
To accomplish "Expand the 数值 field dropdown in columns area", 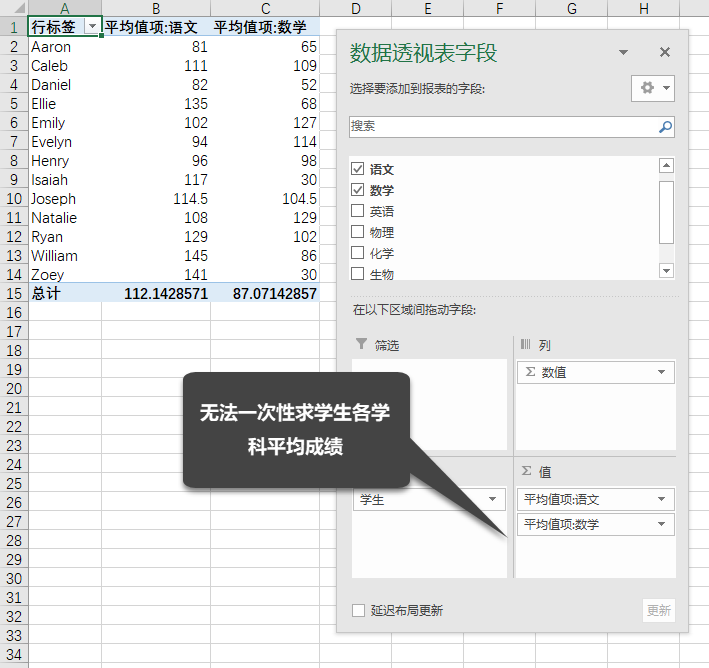I will coord(661,373).
